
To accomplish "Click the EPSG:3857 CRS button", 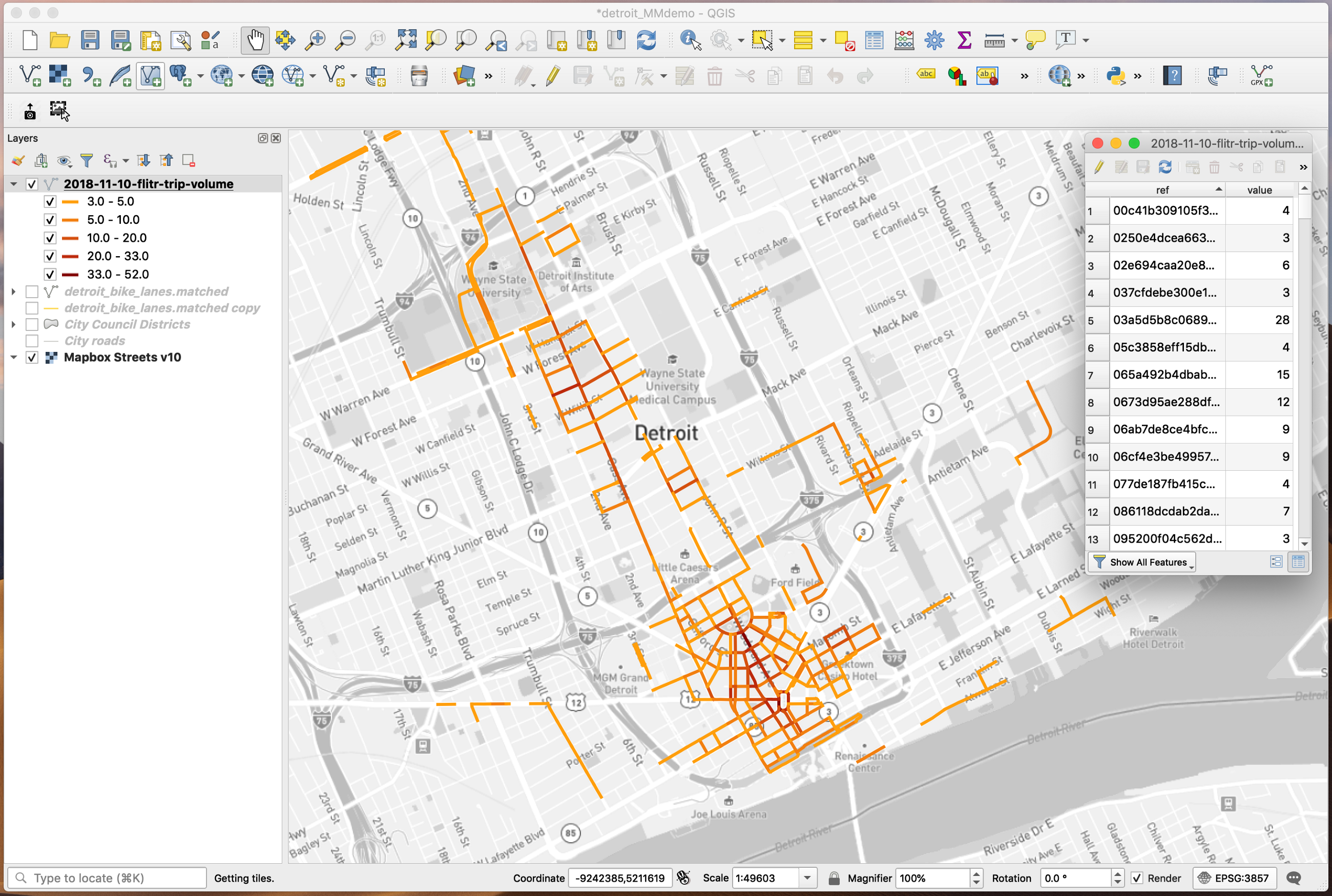I will (1234, 878).
